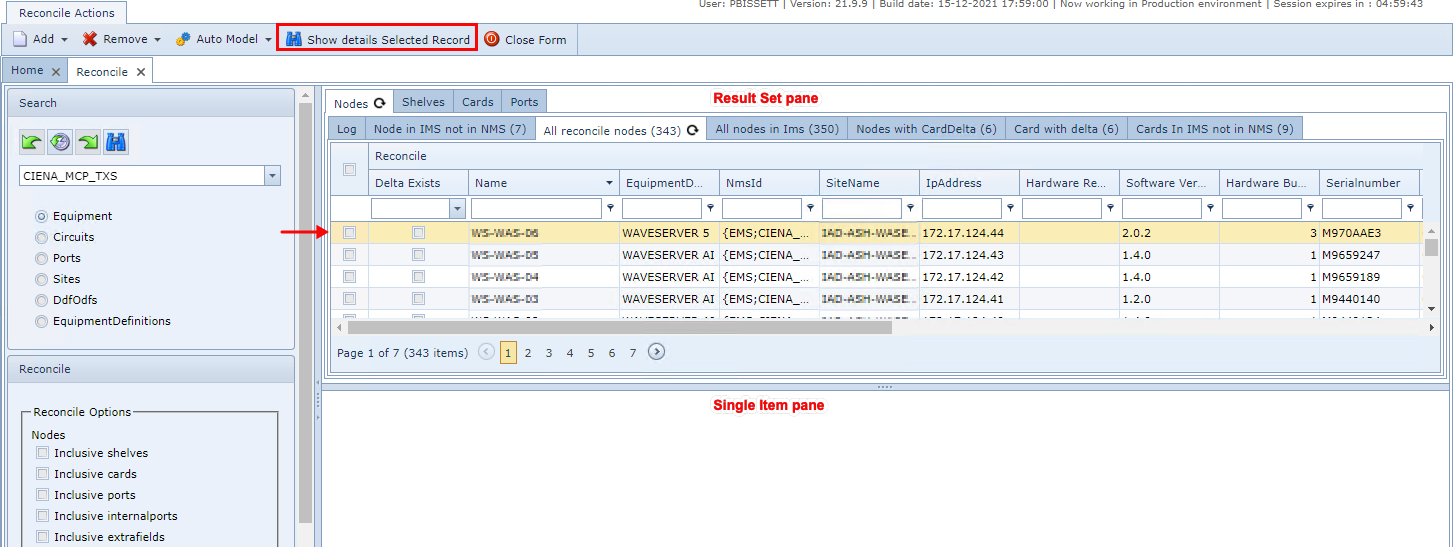
Task: Click the filter icon beside Name filter box
Action: click(x=610, y=208)
